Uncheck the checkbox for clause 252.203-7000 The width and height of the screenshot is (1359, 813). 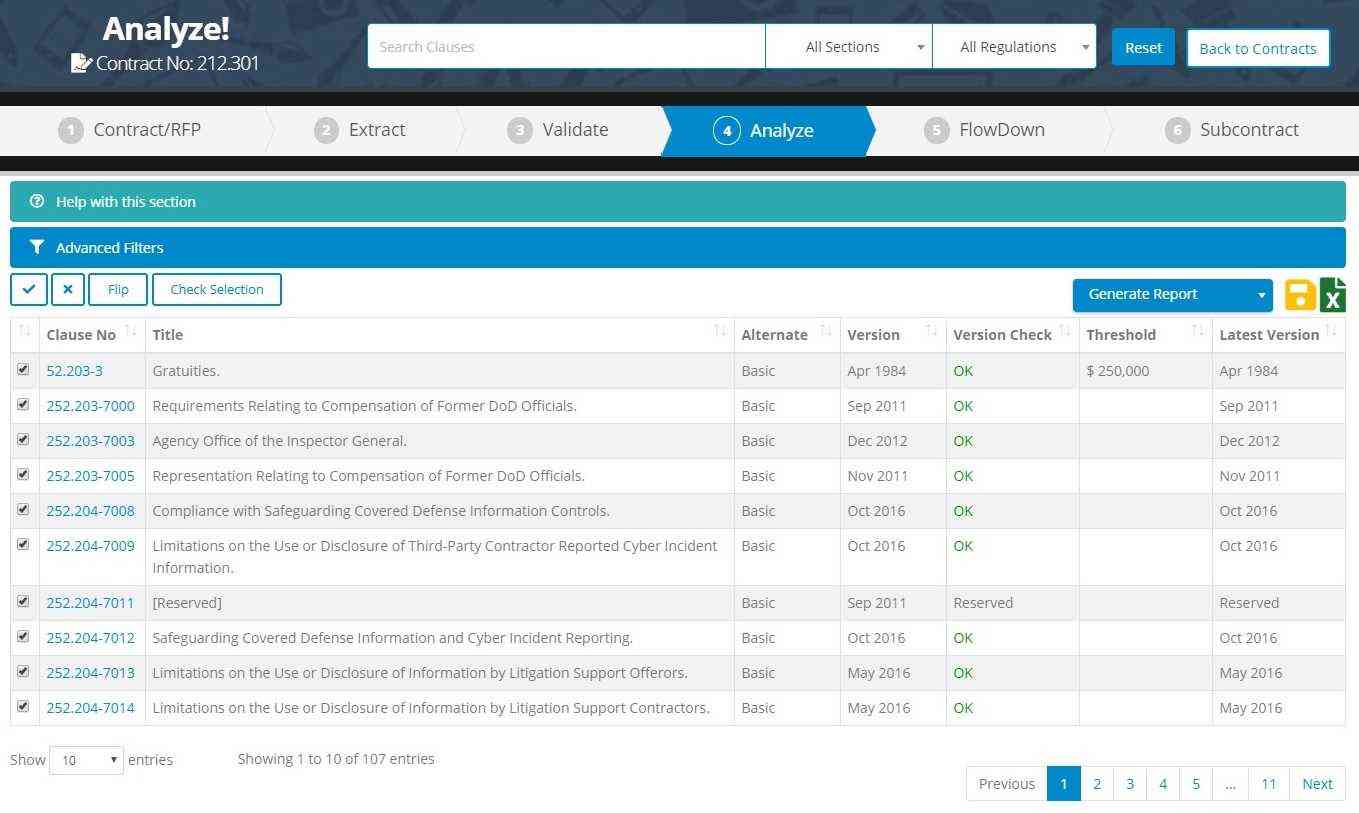click(23, 404)
